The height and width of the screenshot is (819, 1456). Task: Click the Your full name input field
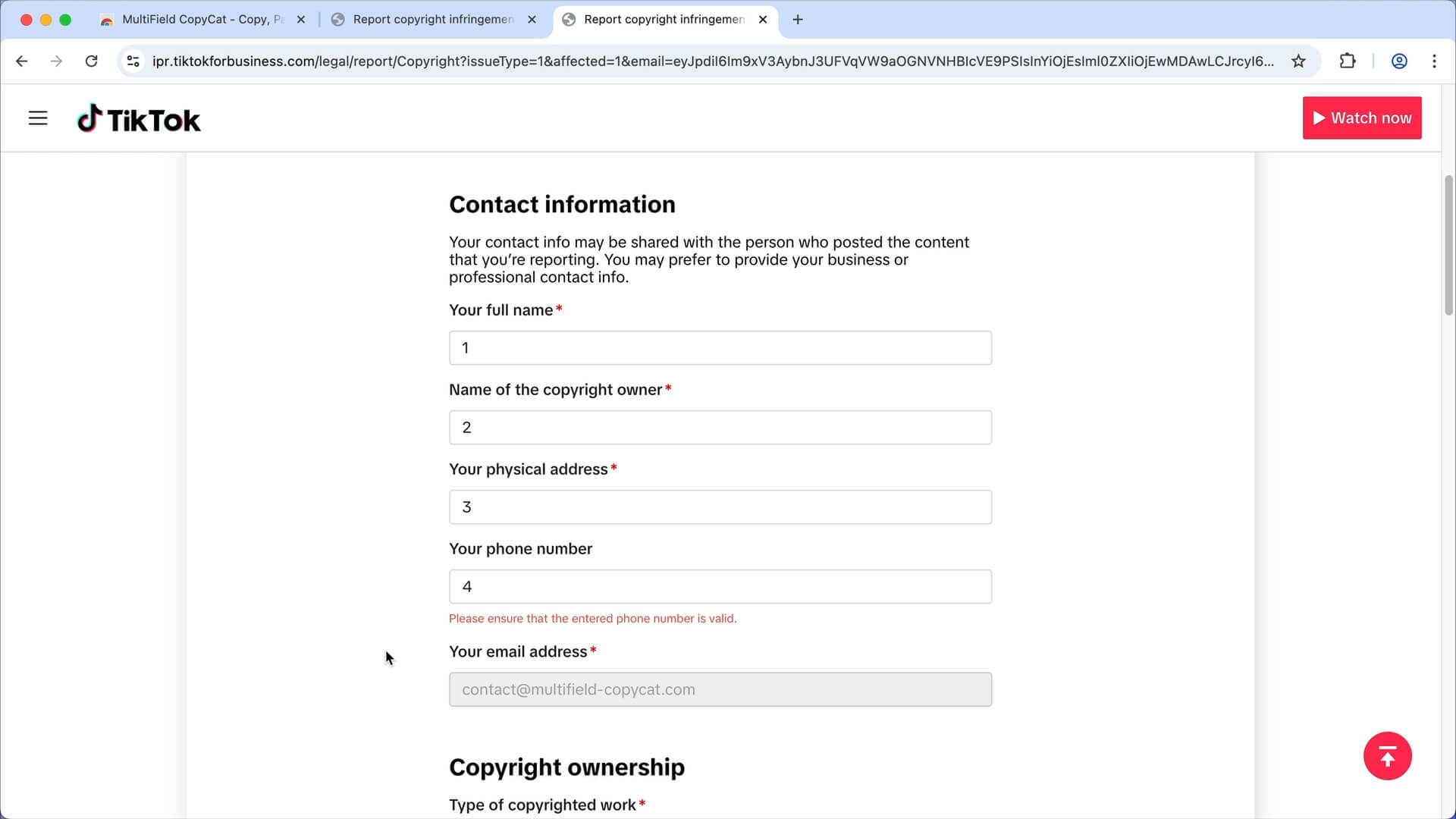point(720,347)
